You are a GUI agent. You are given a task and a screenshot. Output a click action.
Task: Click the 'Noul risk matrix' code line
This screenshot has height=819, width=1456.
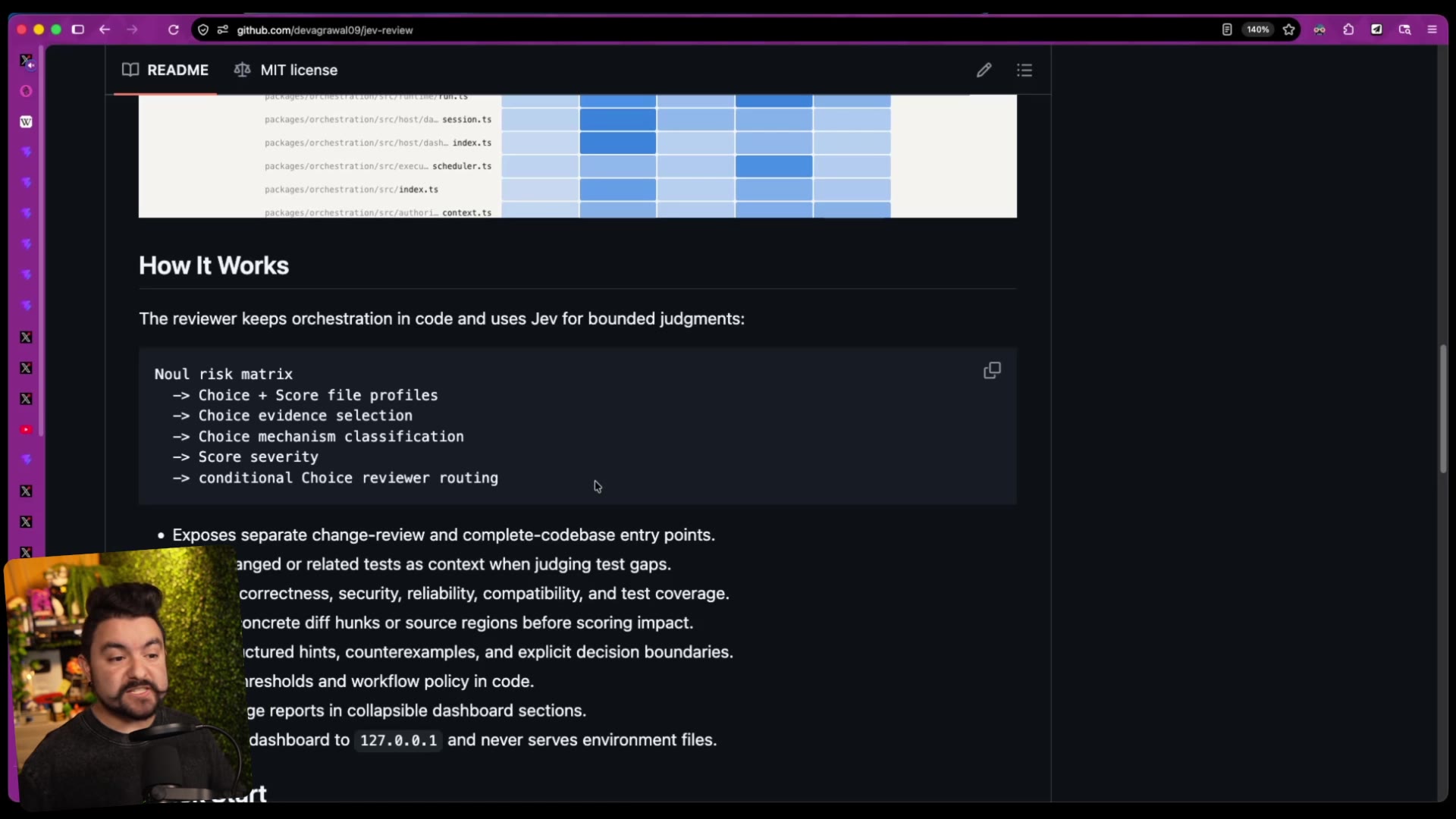pyautogui.click(x=224, y=374)
